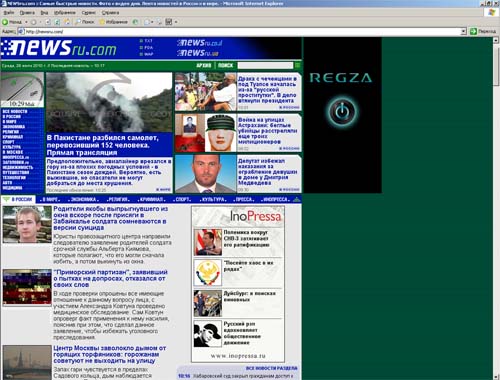Open the newsru.co.il logo link
The height and width of the screenshot is (380, 500).
point(200,43)
